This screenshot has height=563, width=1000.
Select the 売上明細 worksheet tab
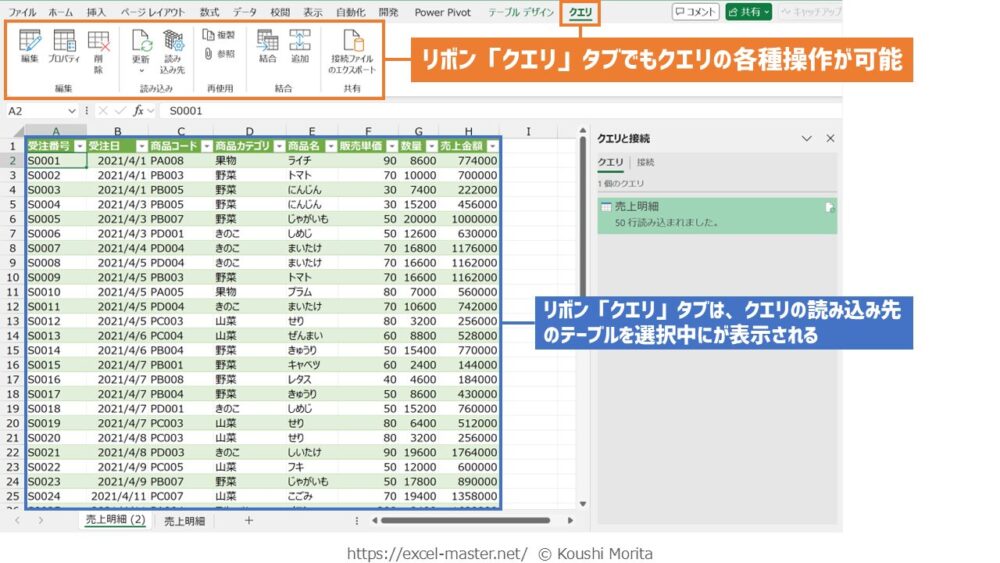[184, 521]
